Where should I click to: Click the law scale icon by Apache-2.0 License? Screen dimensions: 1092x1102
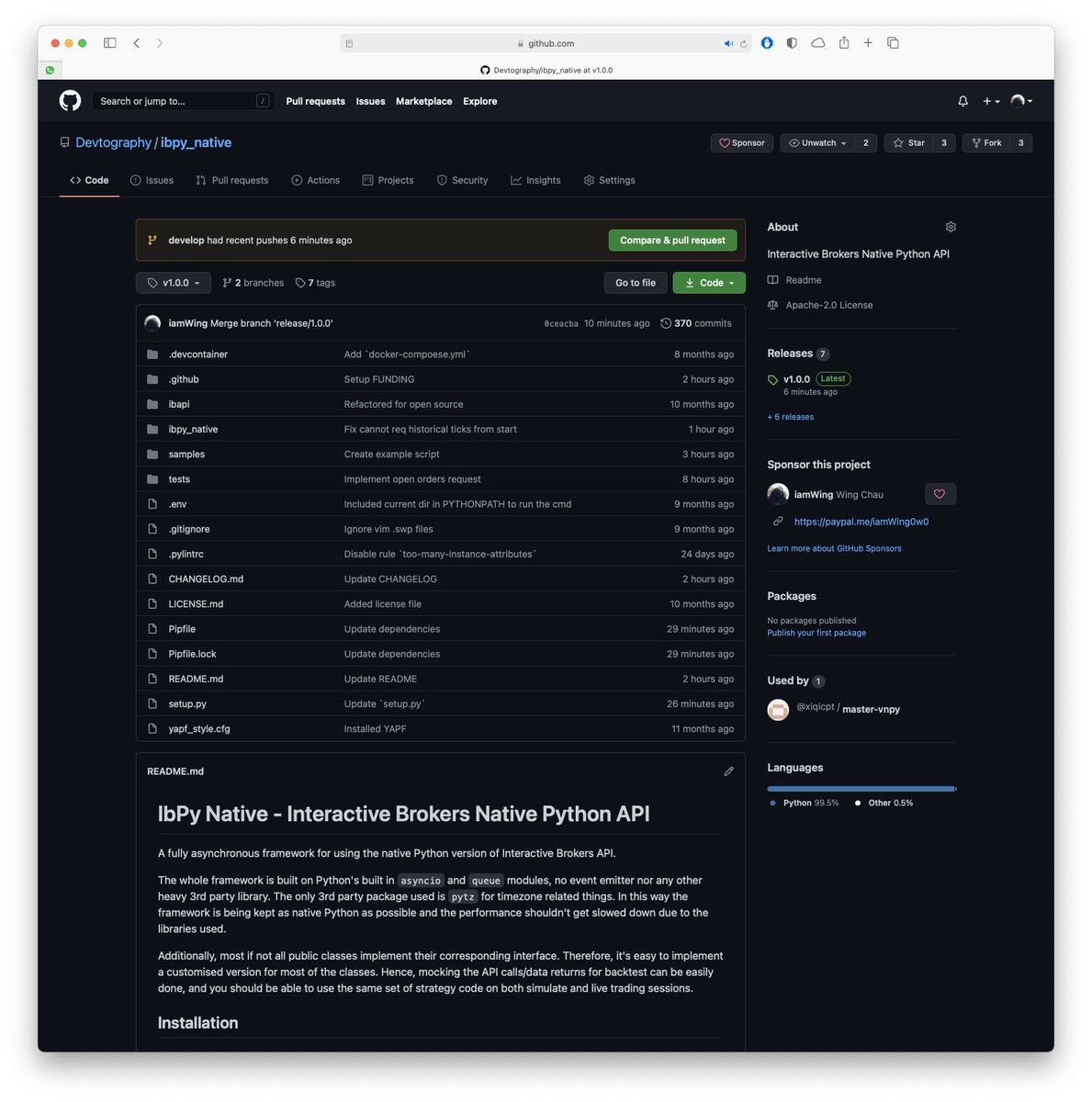(773, 305)
